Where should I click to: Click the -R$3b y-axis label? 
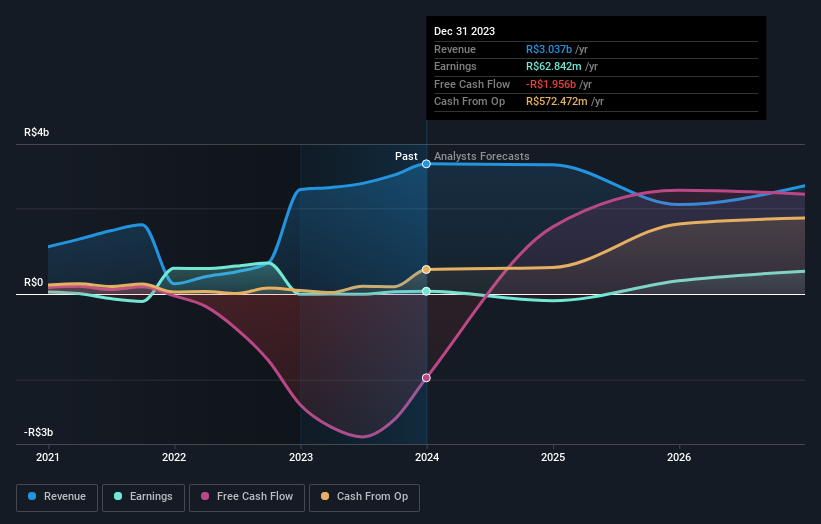pos(39,432)
